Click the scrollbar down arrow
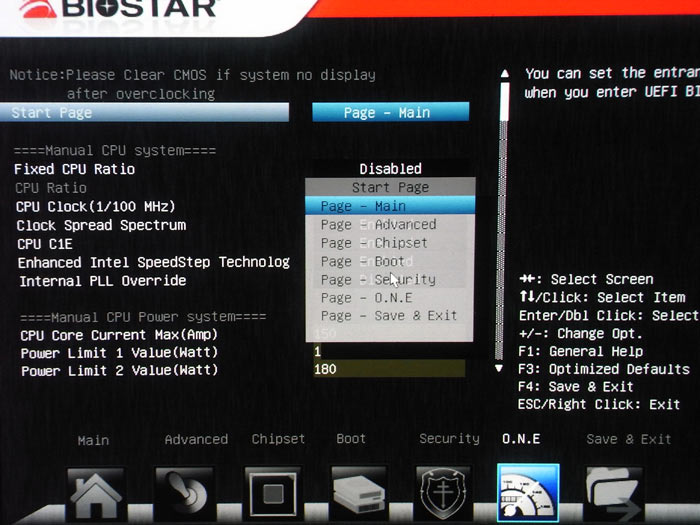Viewport: 700px width, 525px height. click(499, 368)
